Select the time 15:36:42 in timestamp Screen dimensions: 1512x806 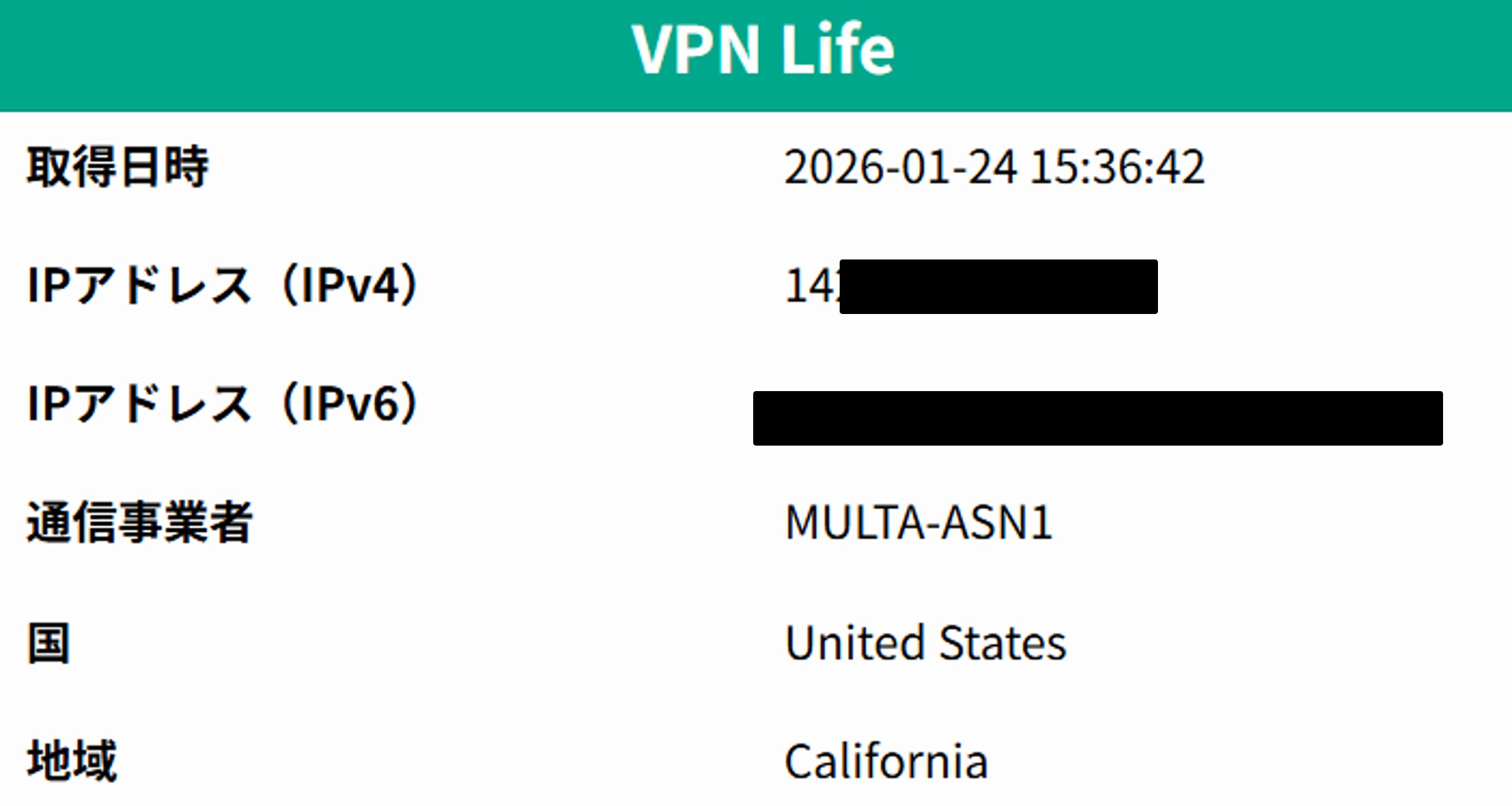1117,167
